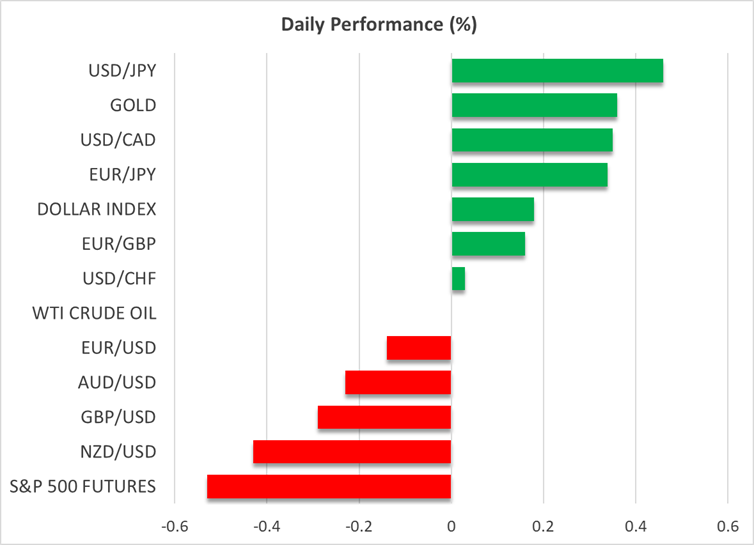The height and width of the screenshot is (545, 754).
Task: Select the green USD/CAD bar
Action: (532, 140)
